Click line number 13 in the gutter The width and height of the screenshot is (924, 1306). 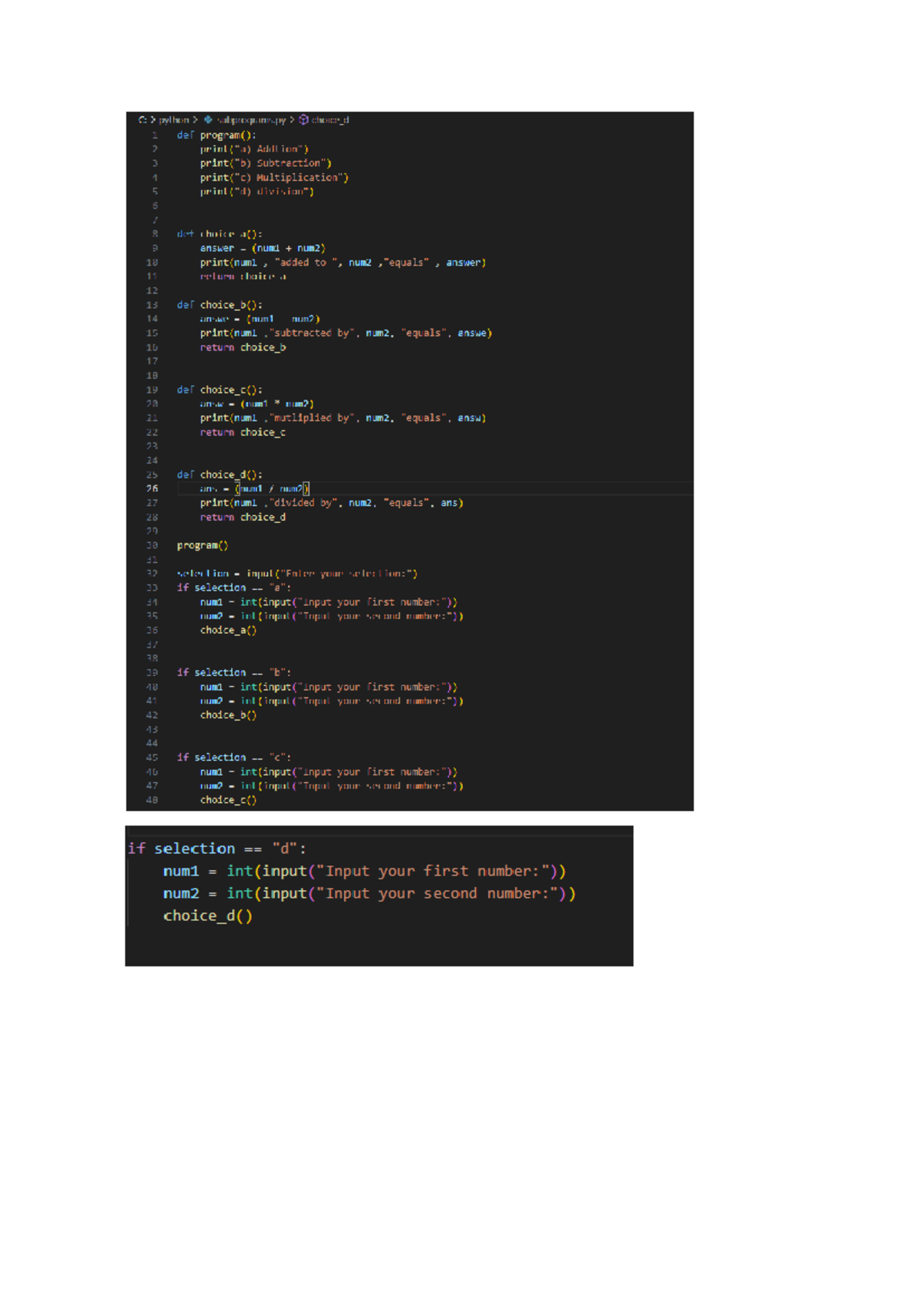pyautogui.click(x=152, y=305)
